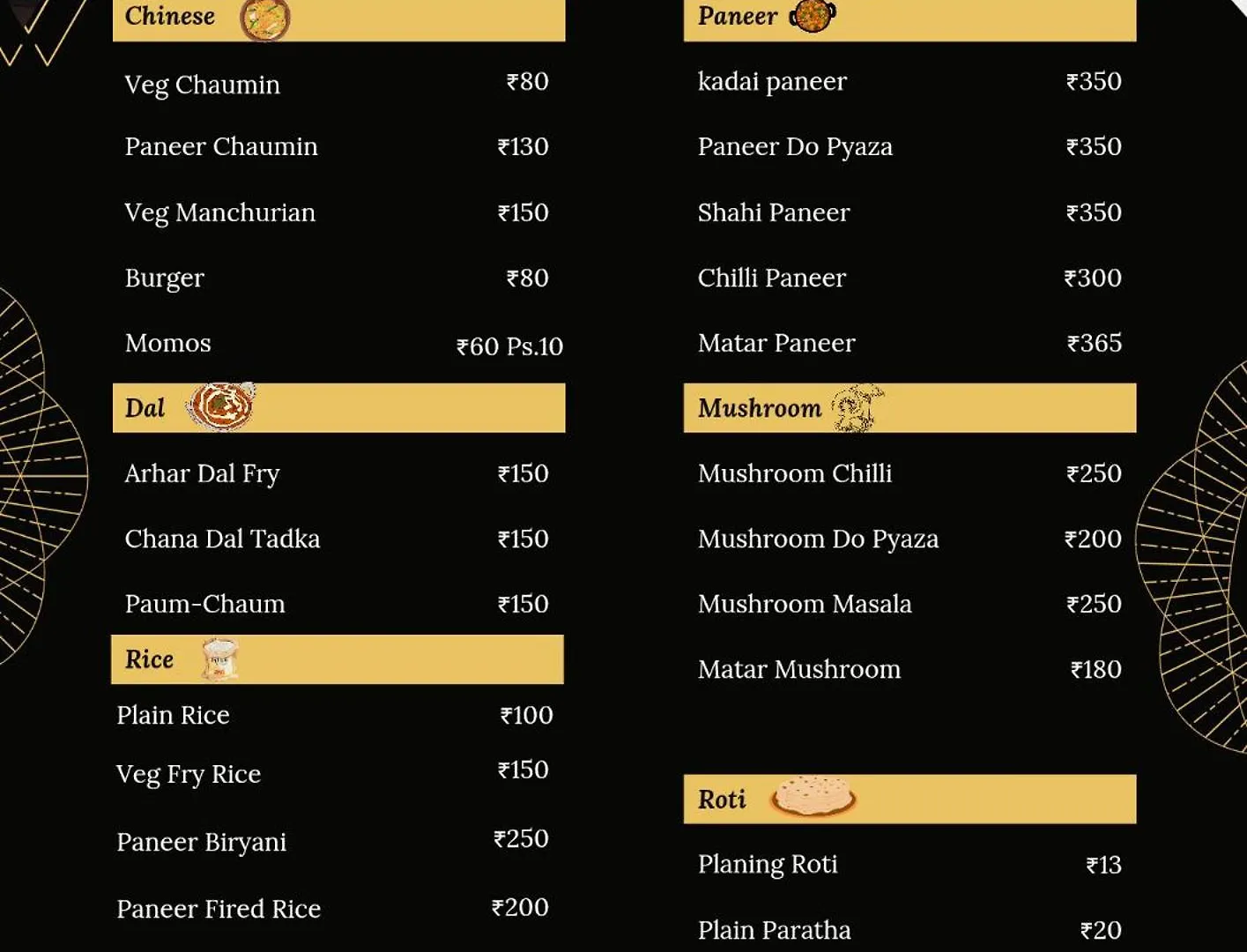
Task: Select the Paneer Biryani item
Action: pos(333,841)
